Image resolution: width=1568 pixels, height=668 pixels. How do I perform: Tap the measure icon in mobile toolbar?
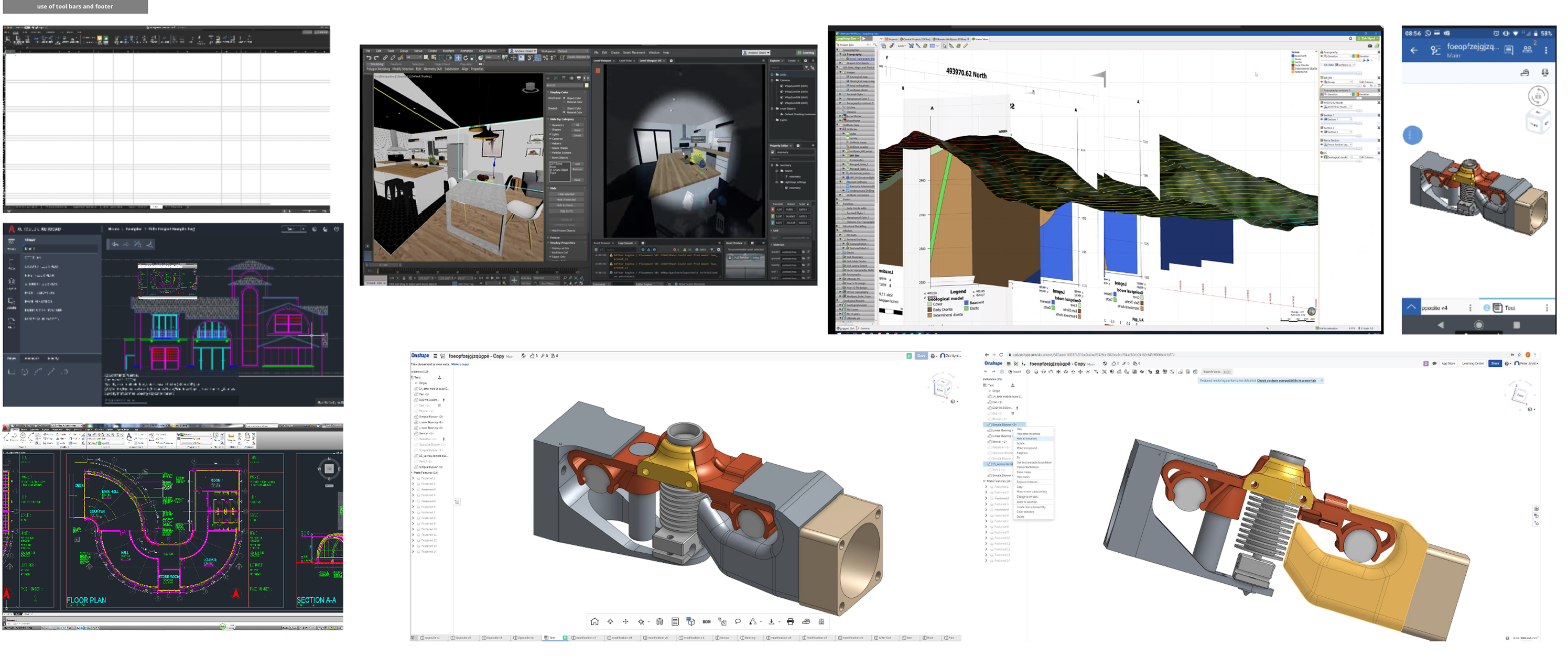coord(1525,72)
